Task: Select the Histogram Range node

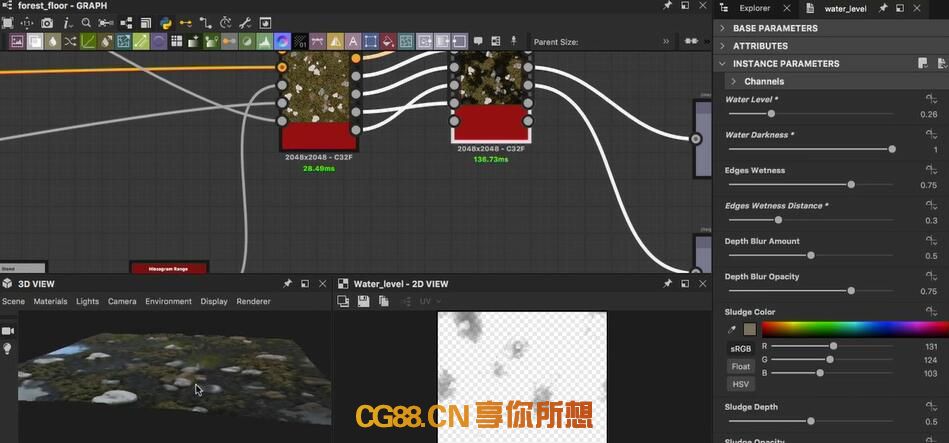Action: [x=169, y=267]
